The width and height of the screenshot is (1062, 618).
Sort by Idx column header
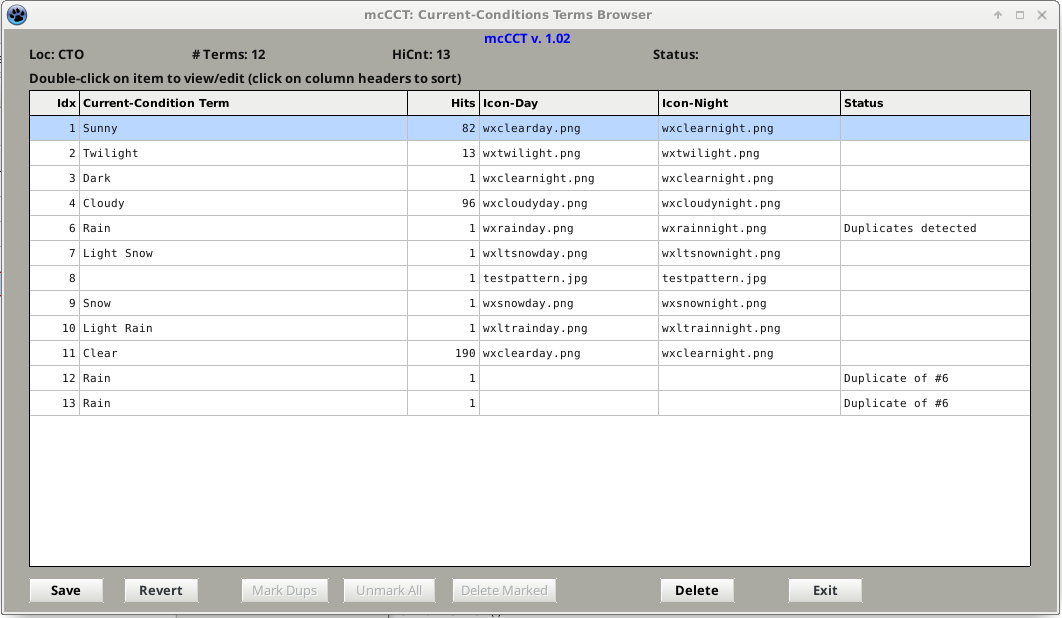(x=55, y=103)
